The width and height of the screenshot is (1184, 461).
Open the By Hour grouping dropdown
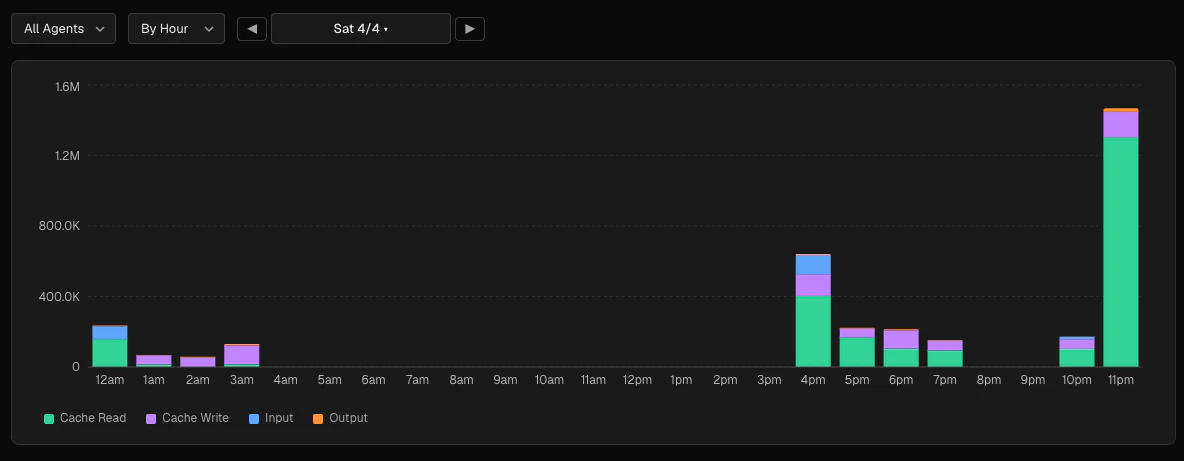176,29
